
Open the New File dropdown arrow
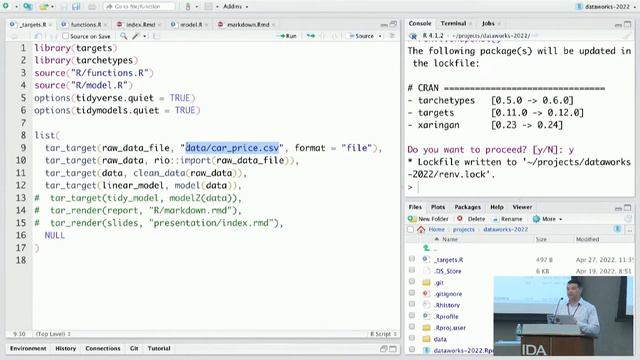point(16,7)
